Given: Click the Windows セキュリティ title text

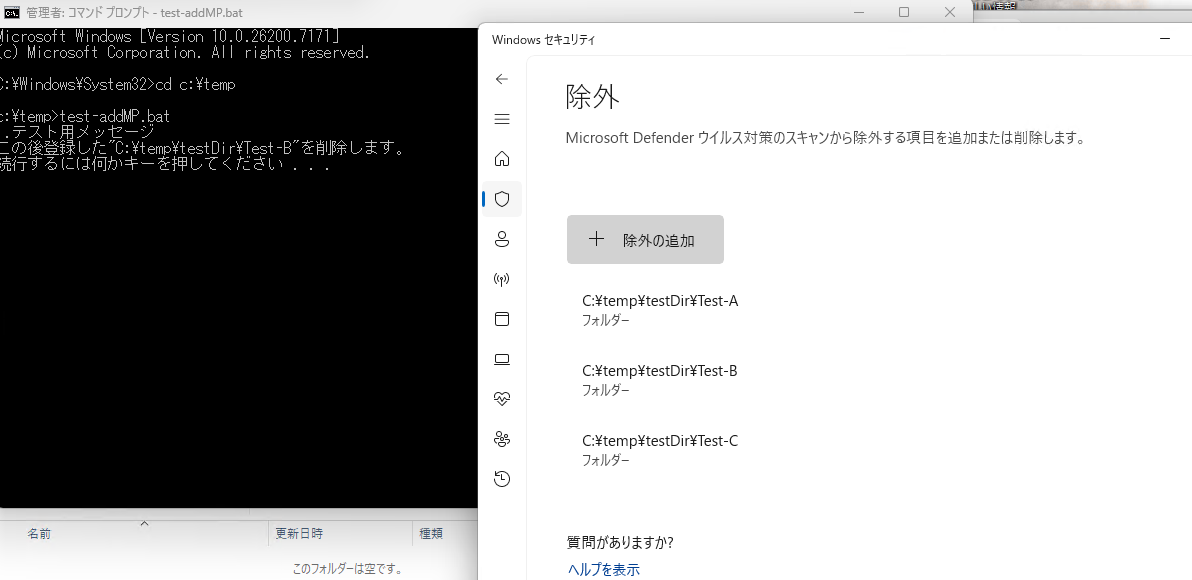Looking at the screenshot, I should [x=543, y=40].
